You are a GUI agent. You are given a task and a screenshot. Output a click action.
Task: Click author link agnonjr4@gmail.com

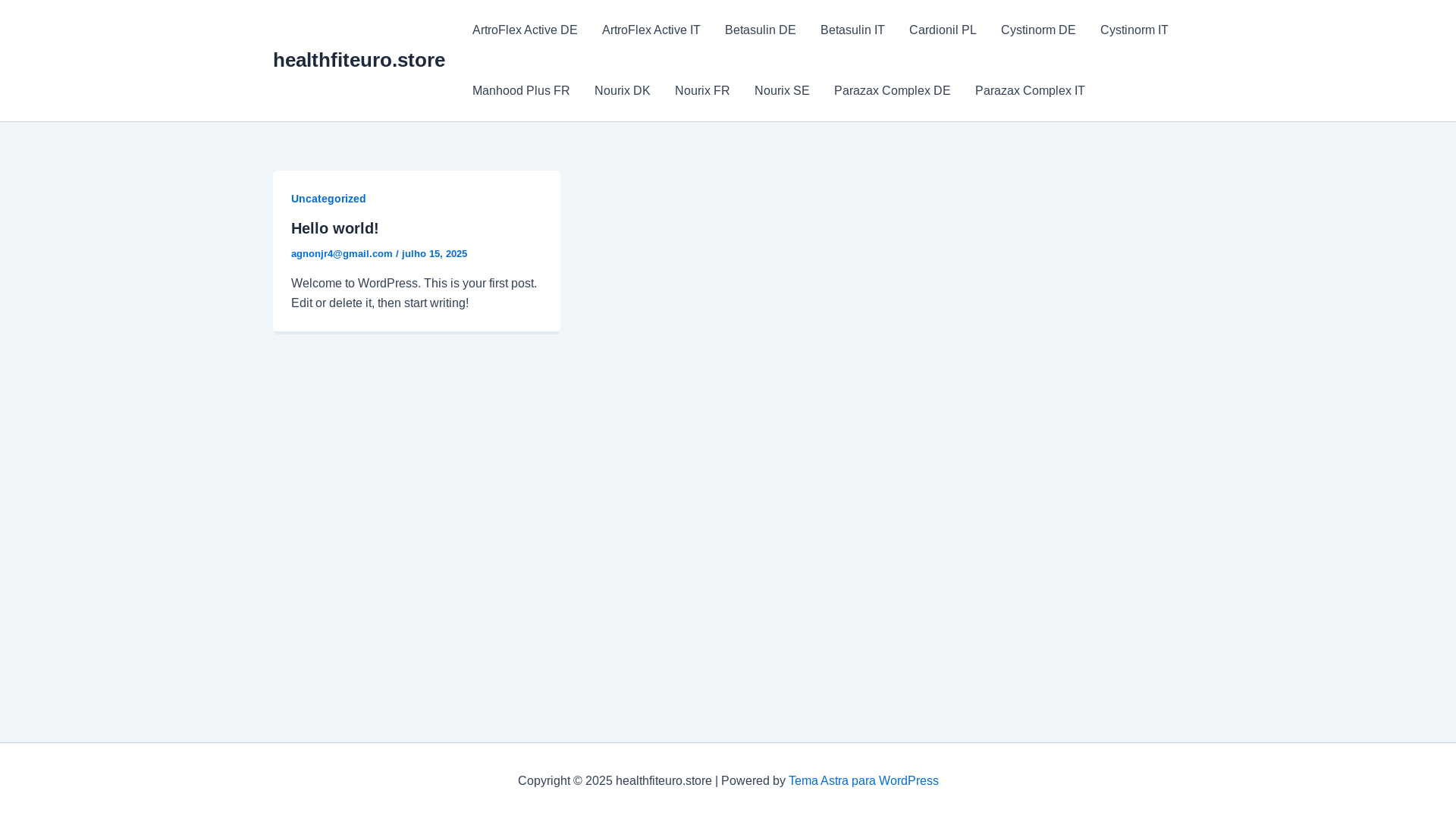point(342,254)
